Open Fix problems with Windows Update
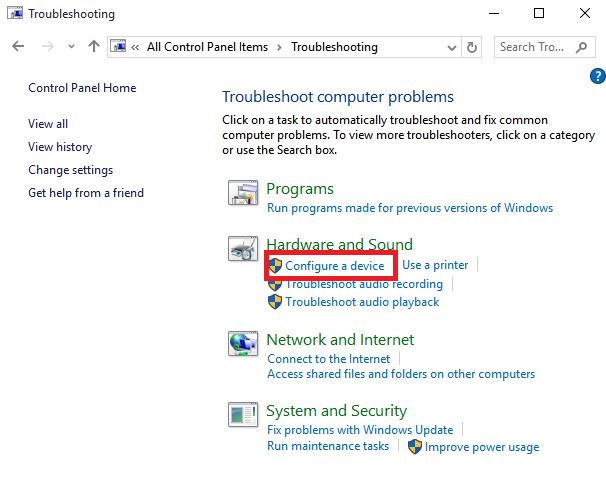 (360, 430)
